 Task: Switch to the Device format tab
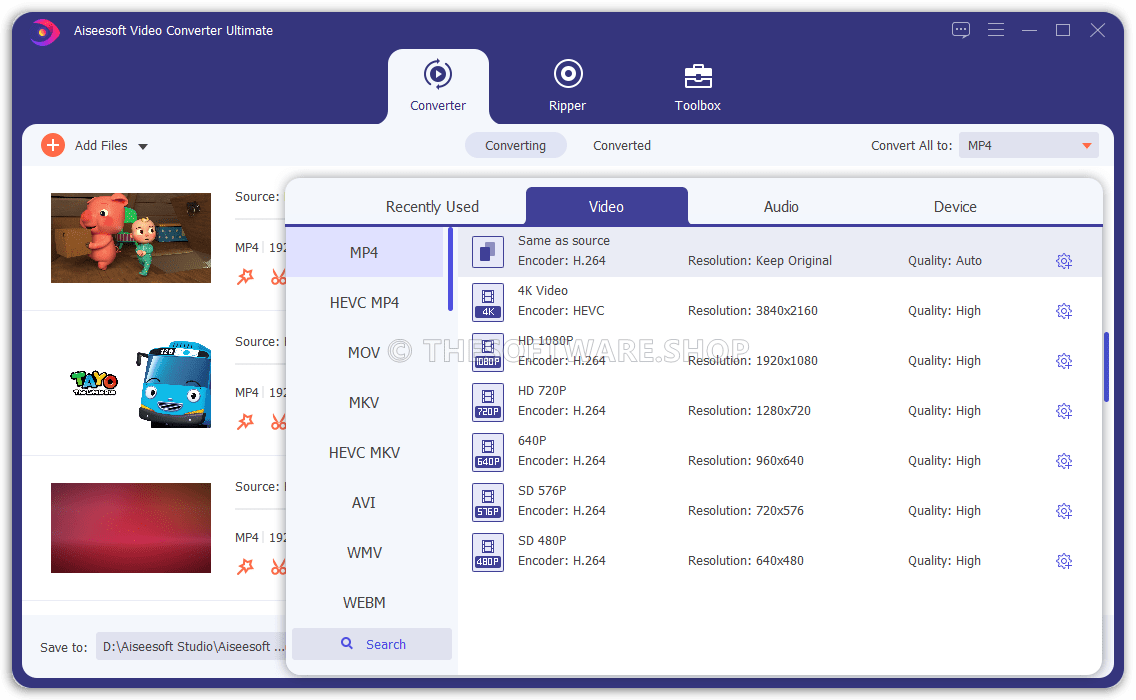pos(955,207)
